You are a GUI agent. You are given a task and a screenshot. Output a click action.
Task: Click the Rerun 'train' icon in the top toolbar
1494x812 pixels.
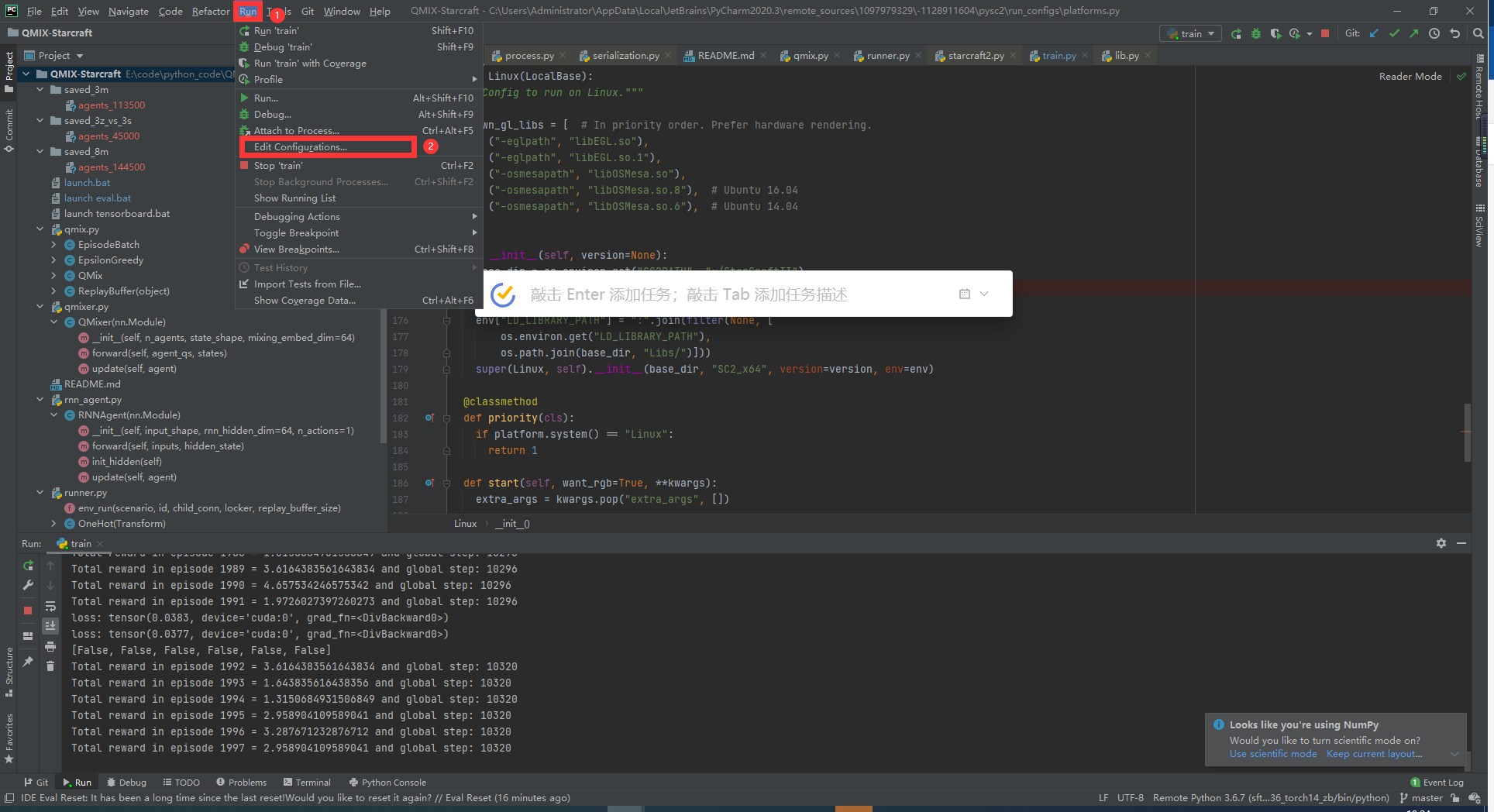pos(1236,33)
